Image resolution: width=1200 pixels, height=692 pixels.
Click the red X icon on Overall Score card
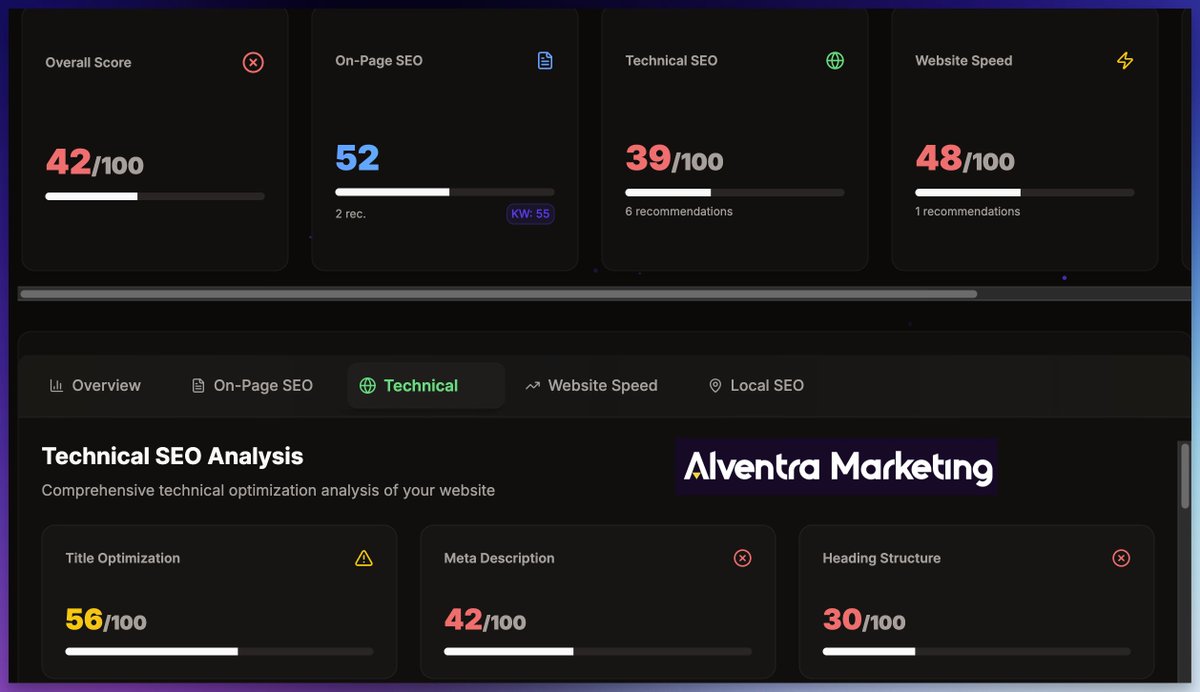(x=253, y=63)
